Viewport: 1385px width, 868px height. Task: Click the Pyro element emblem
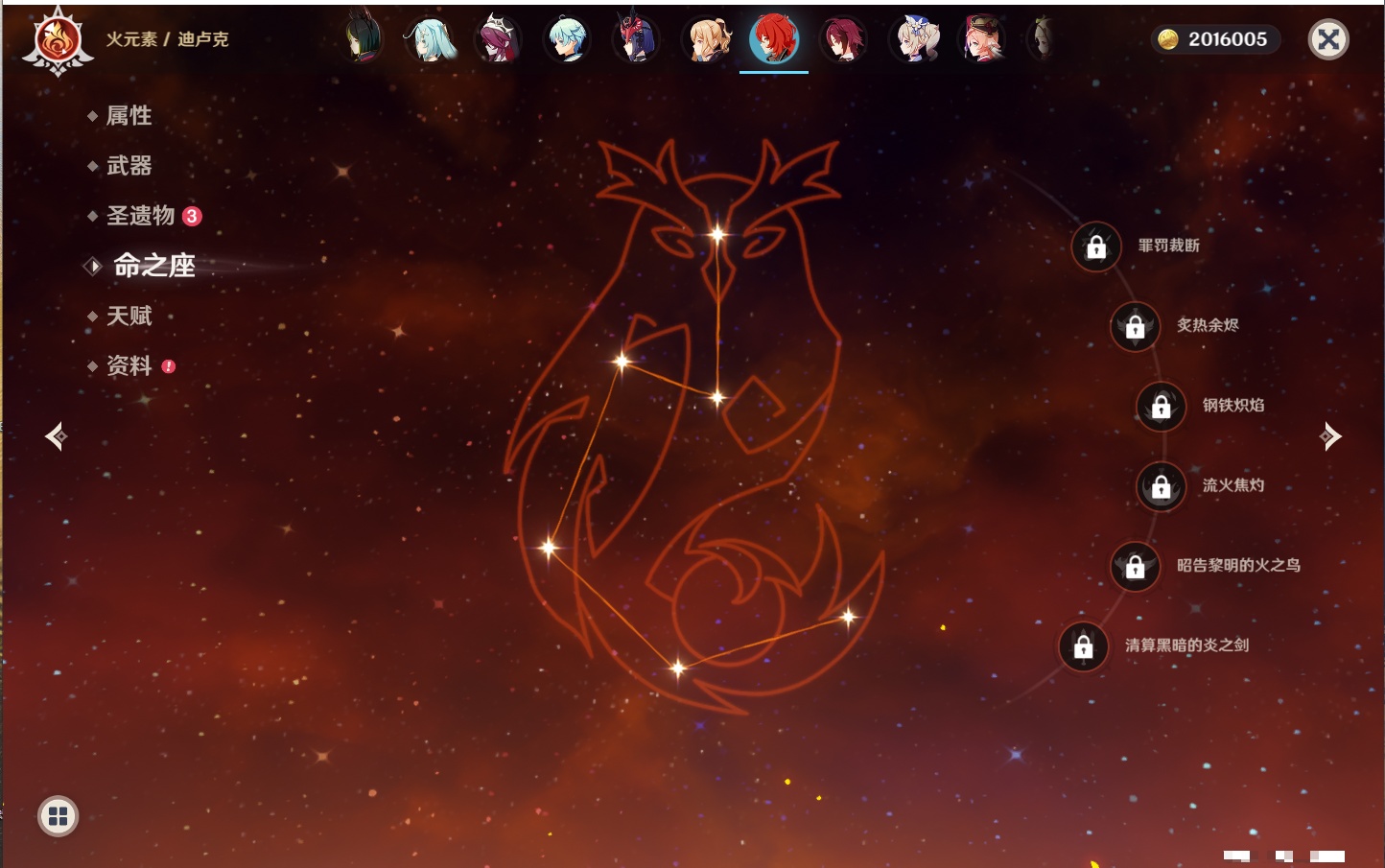pyautogui.click(x=58, y=41)
